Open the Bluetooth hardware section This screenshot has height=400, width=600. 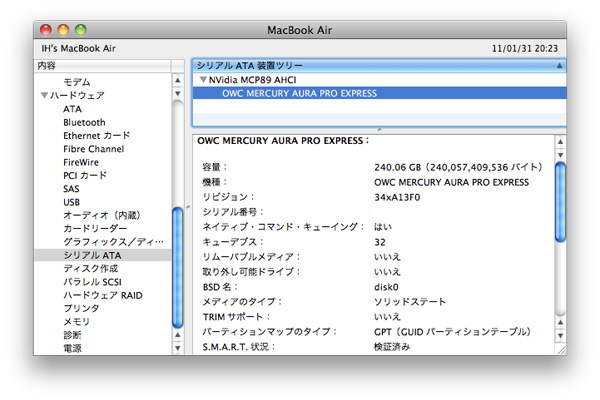click(84, 122)
